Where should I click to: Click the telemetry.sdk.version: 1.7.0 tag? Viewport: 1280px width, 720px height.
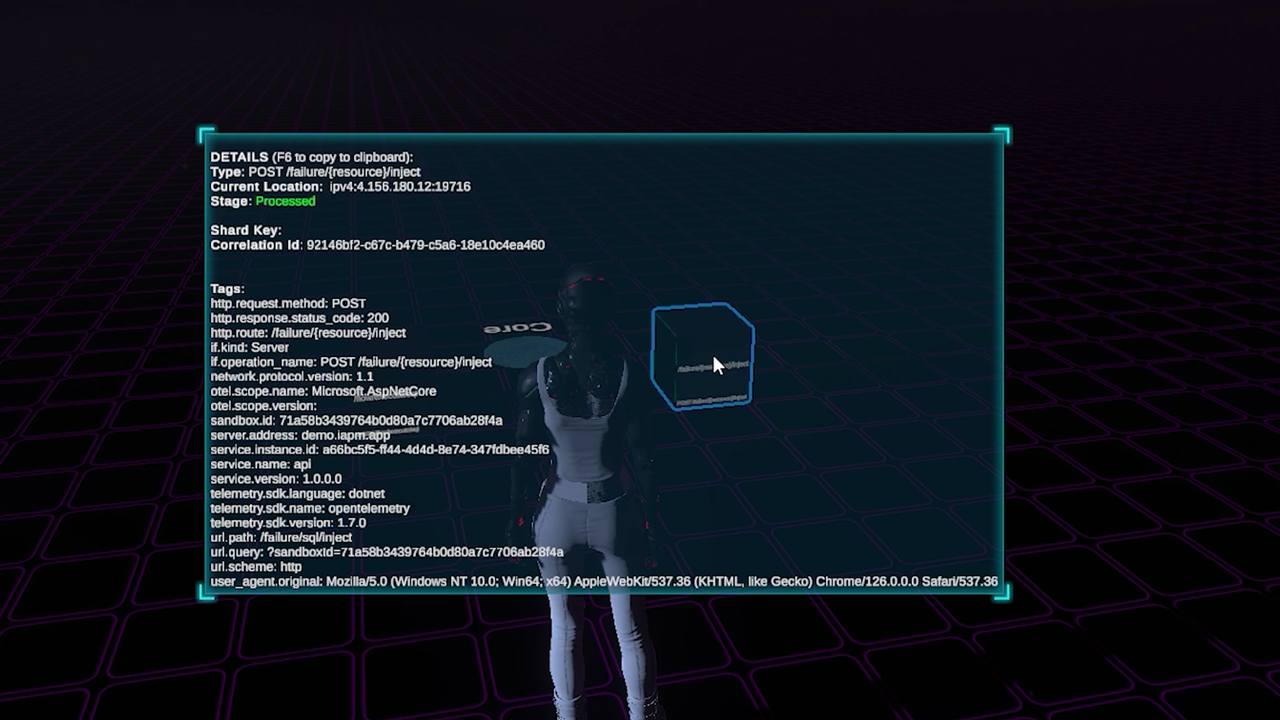coord(288,523)
